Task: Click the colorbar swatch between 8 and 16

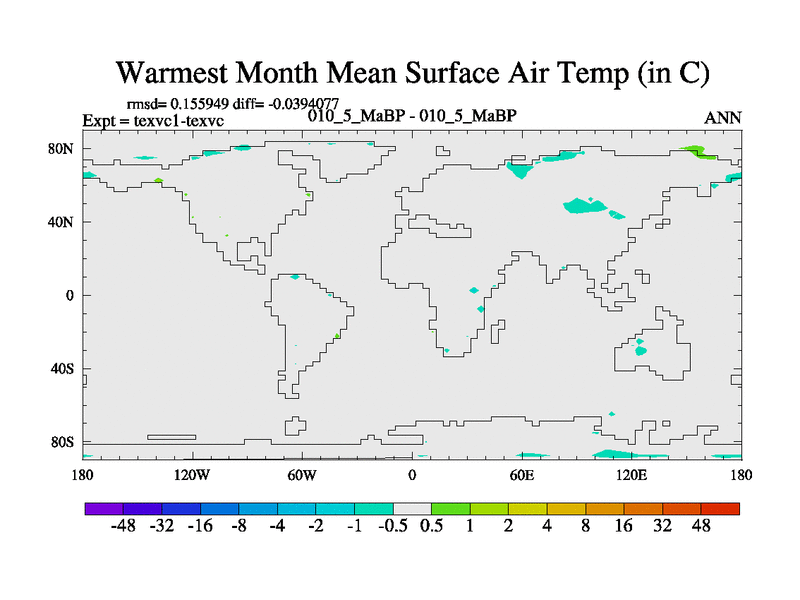Action: [x=605, y=509]
